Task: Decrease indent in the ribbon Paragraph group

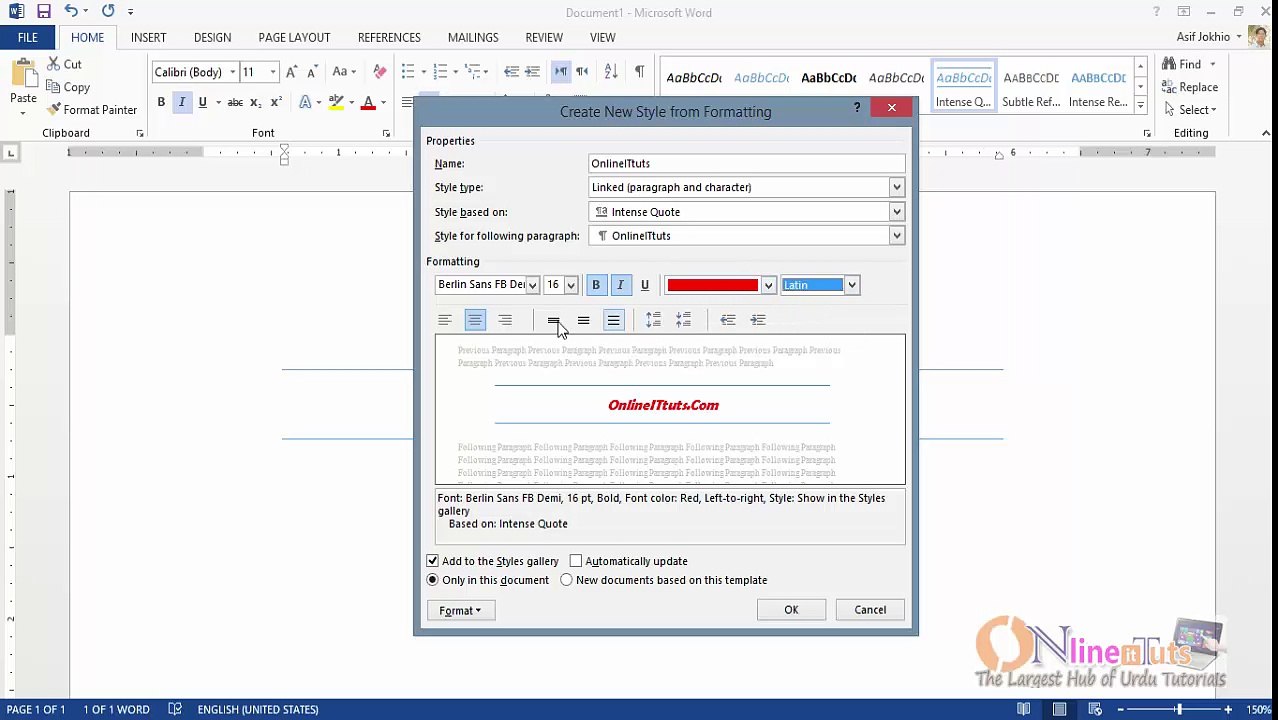Action: click(x=511, y=72)
